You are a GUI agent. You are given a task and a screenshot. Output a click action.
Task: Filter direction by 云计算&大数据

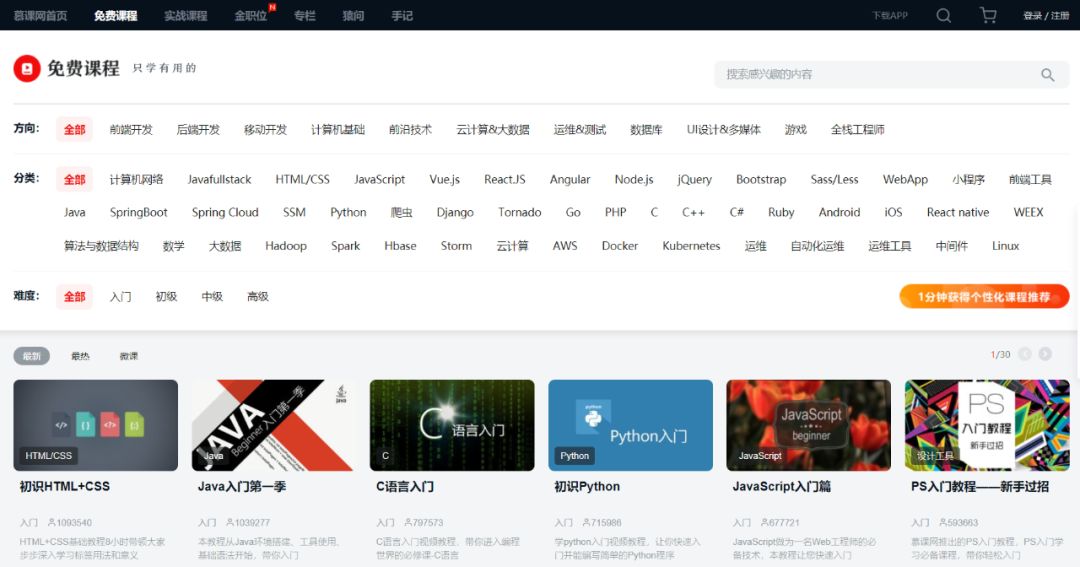coord(492,130)
